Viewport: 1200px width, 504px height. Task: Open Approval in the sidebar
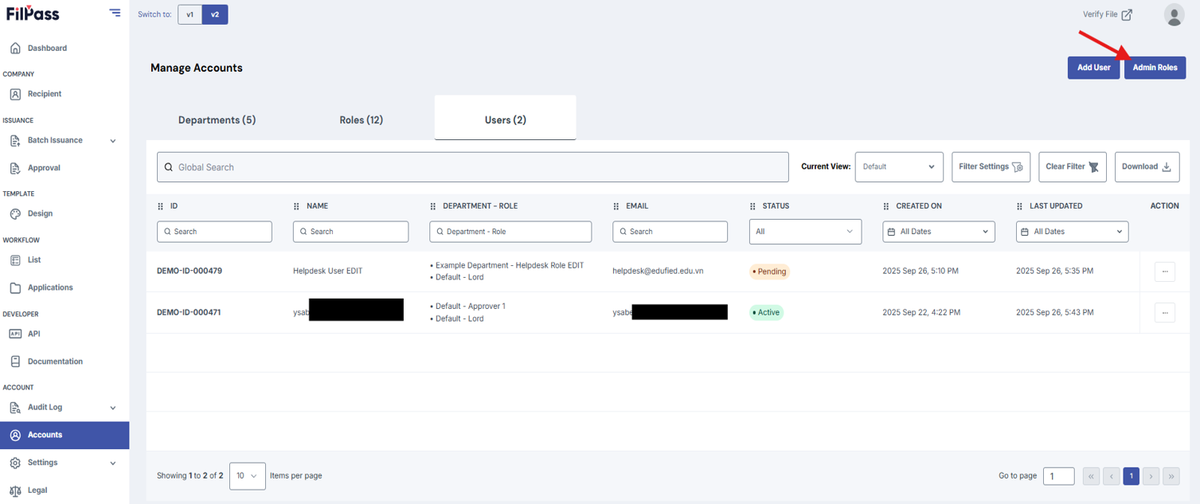44,168
